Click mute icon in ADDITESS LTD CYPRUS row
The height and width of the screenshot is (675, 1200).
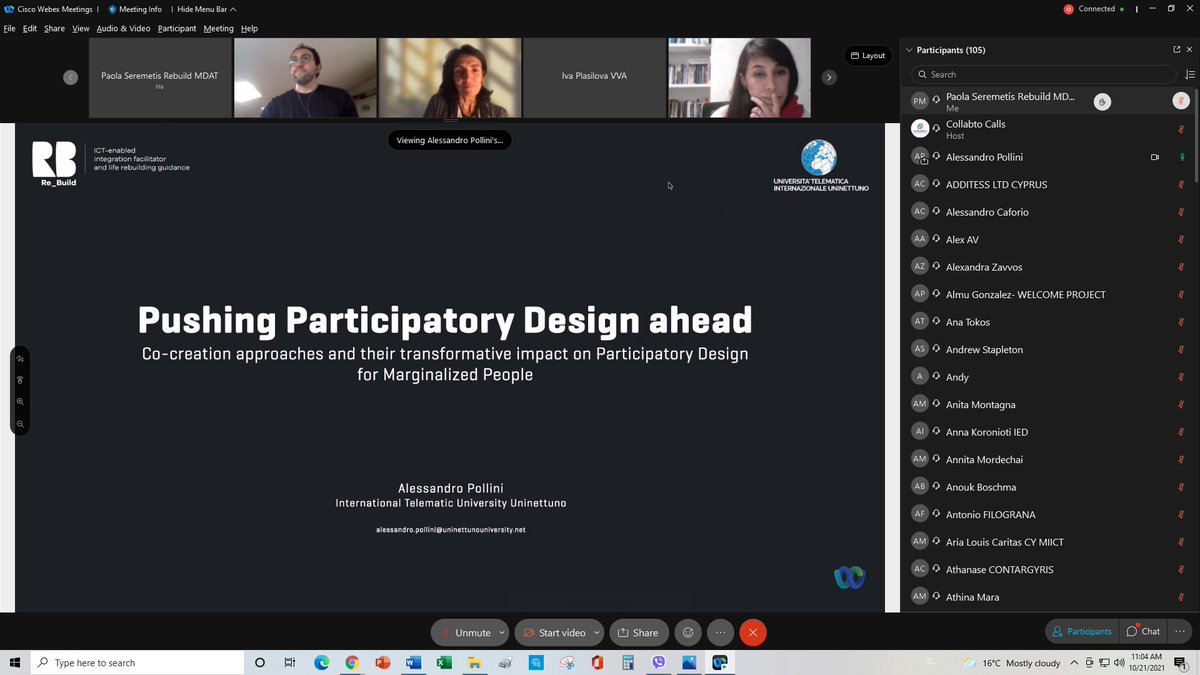click(x=1181, y=185)
